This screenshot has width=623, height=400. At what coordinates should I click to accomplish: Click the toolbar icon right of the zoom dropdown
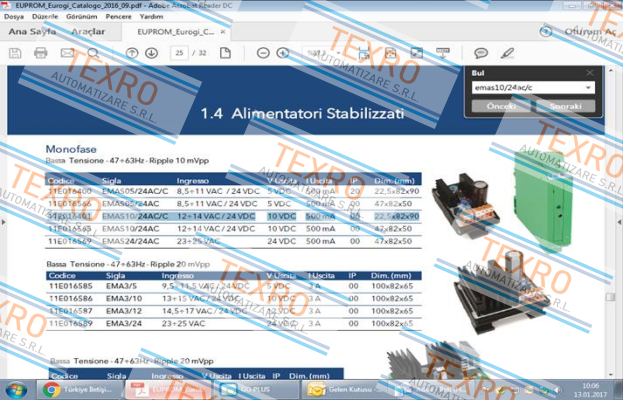coord(364,53)
